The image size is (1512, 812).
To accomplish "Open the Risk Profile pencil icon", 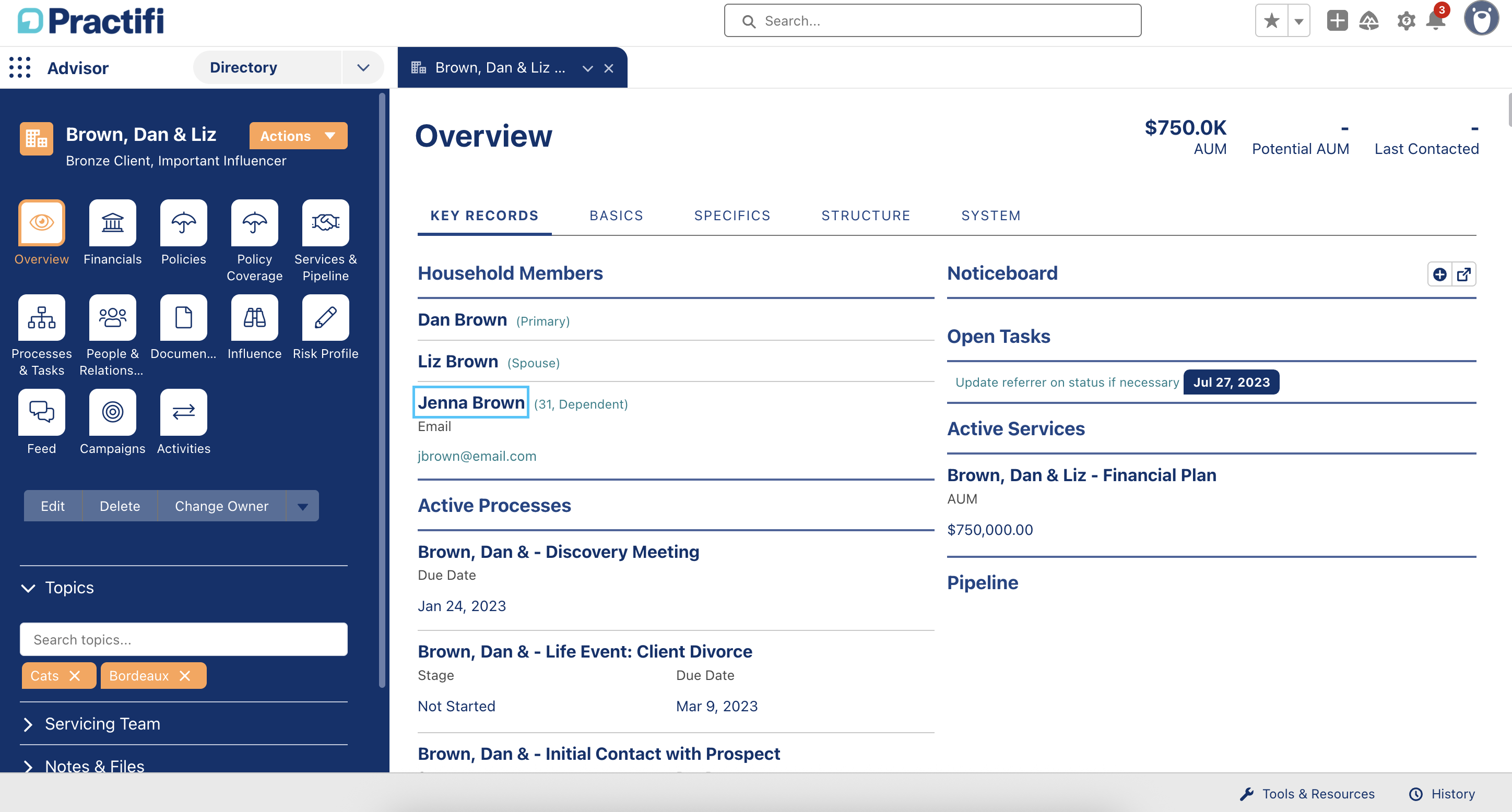I will [325, 317].
